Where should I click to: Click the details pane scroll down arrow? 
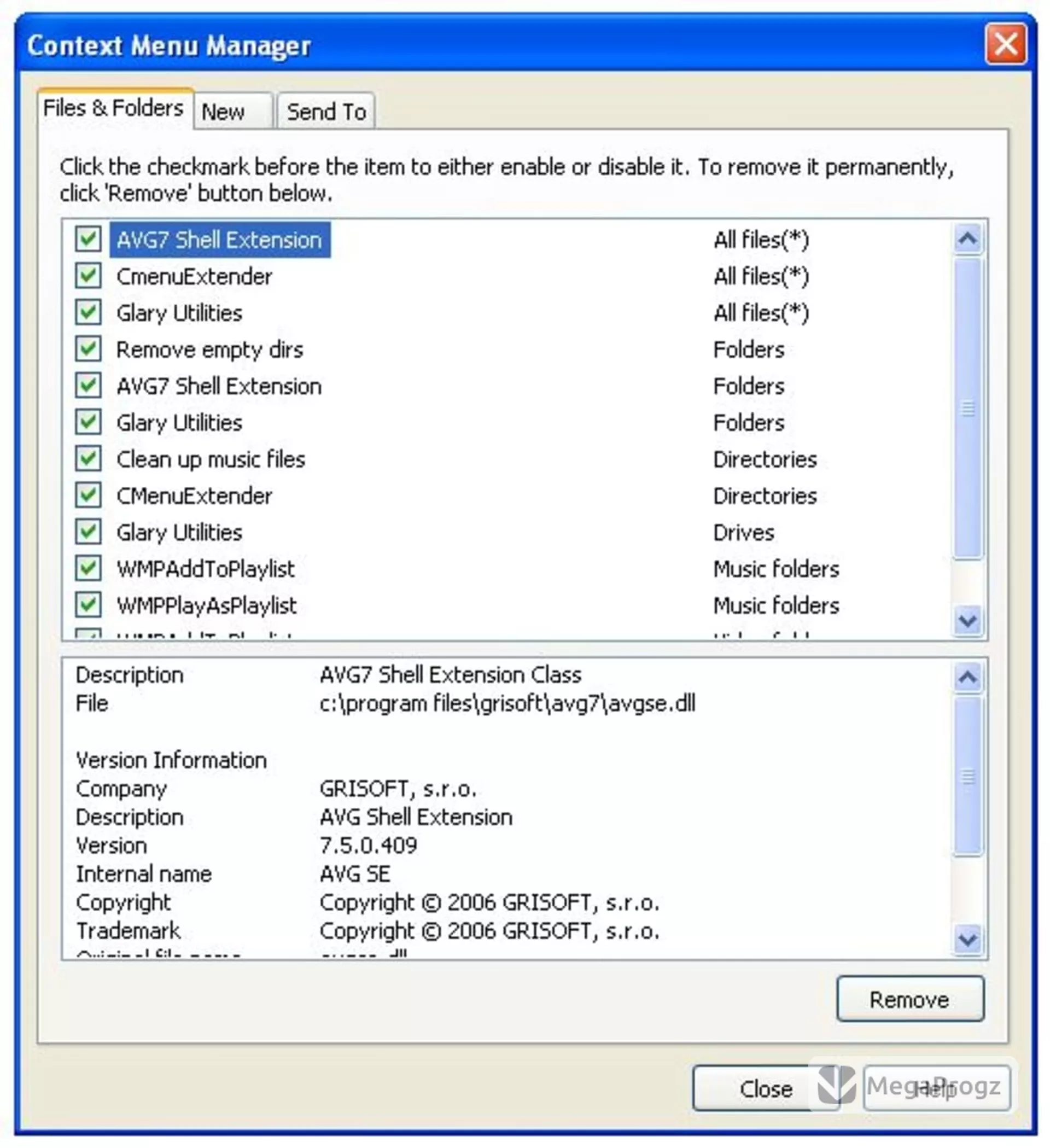[x=967, y=939]
